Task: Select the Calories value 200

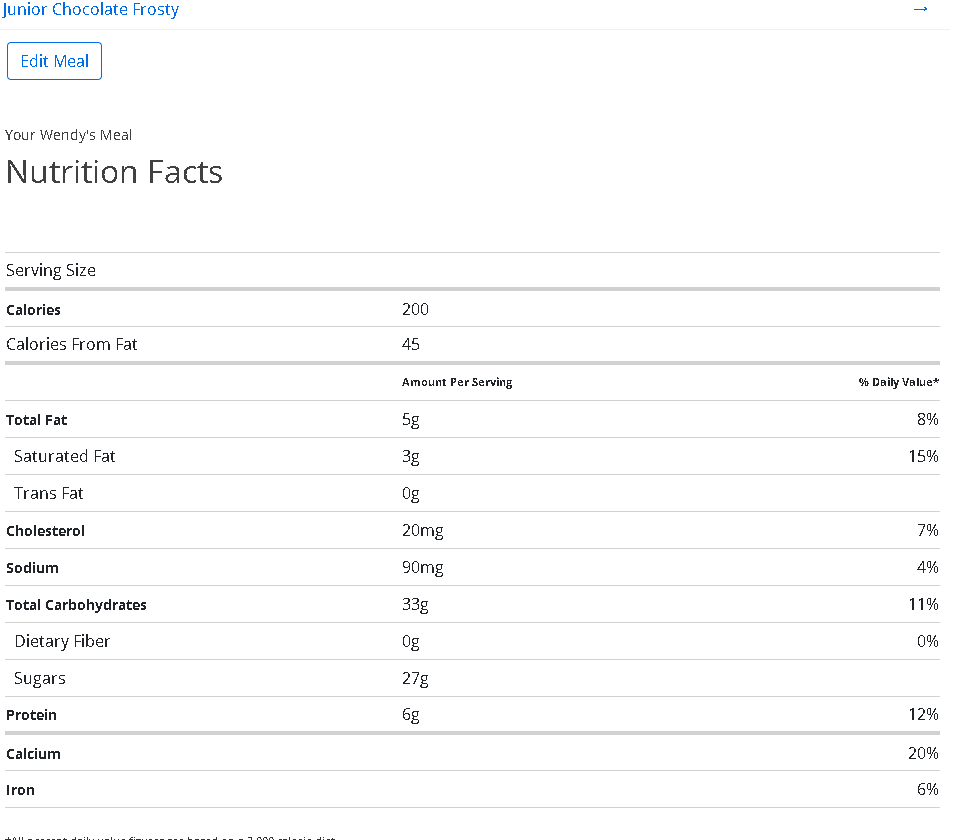Action: coord(415,309)
